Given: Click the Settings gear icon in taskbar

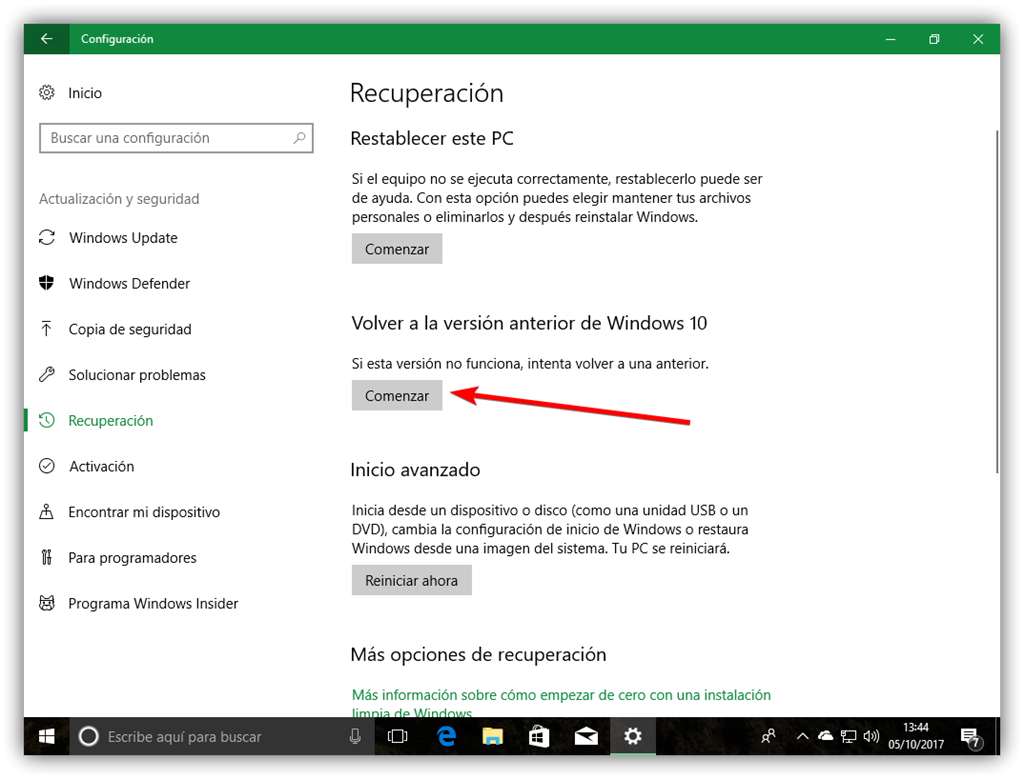Looking at the screenshot, I should click(x=632, y=737).
